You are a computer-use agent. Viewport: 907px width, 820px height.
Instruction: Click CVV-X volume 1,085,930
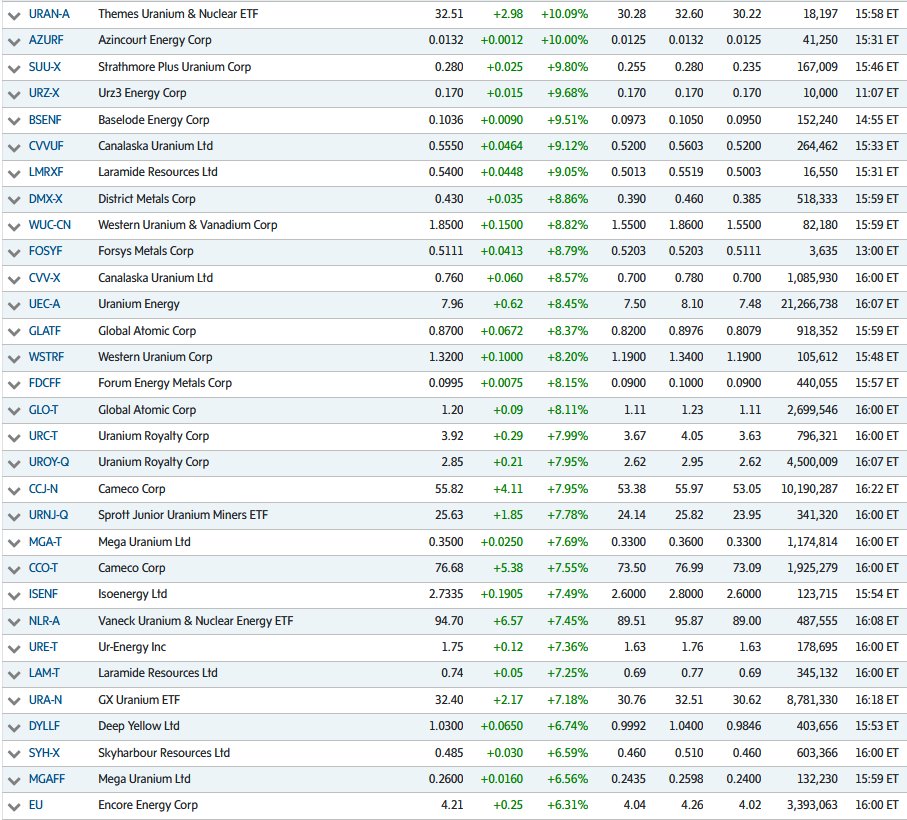812,278
